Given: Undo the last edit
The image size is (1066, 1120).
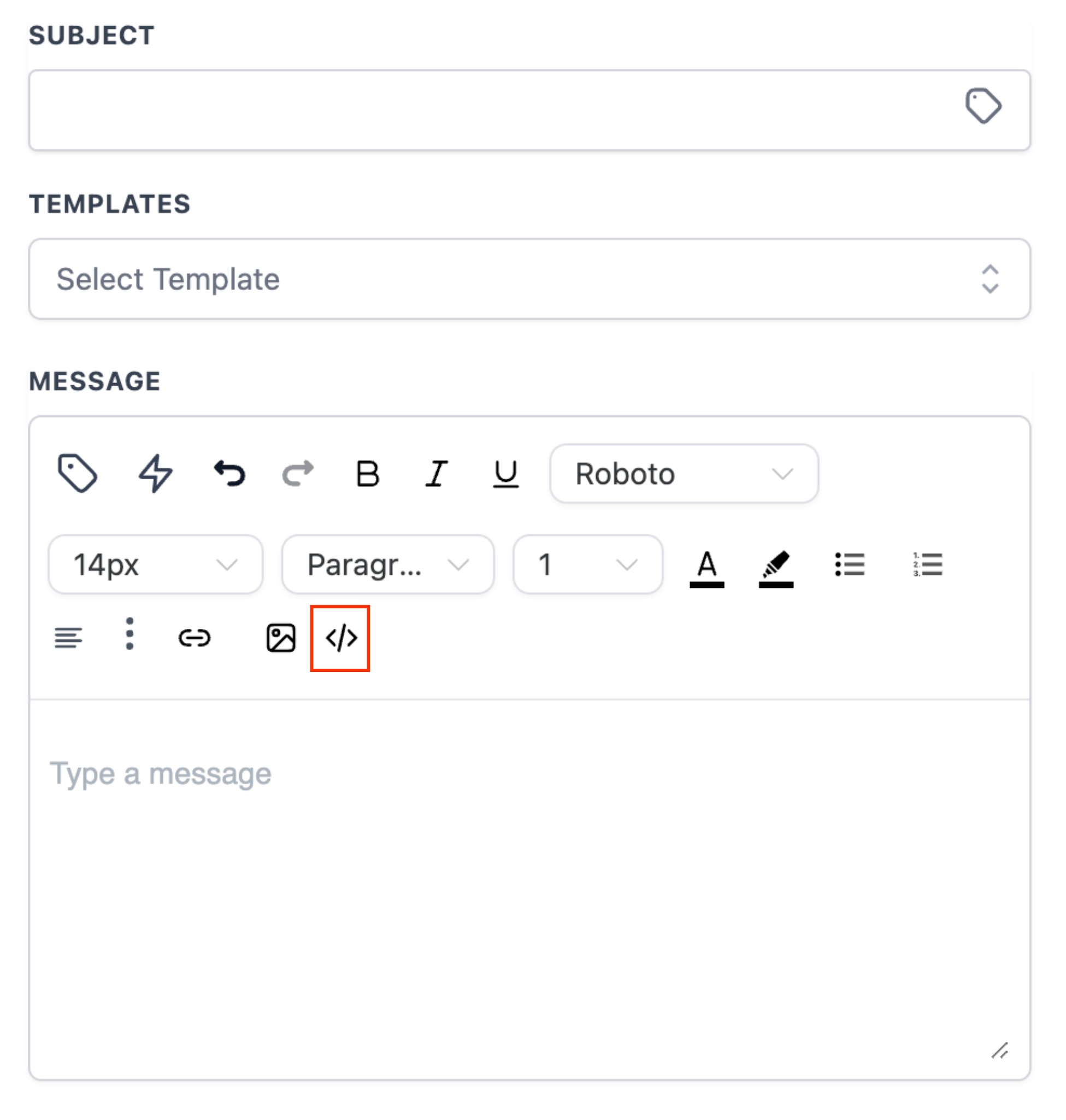Looking at the screenshot, I should (229, 473).
